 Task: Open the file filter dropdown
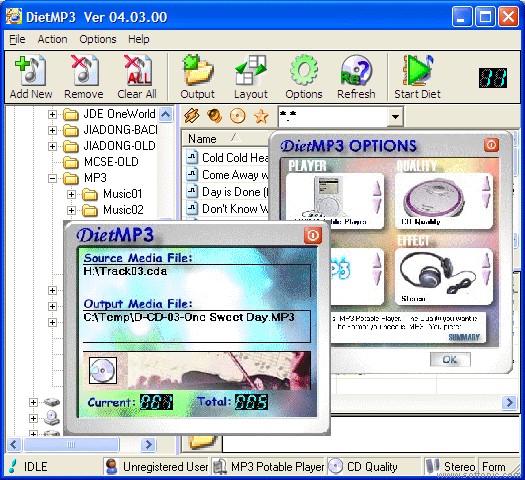(395, 117)
